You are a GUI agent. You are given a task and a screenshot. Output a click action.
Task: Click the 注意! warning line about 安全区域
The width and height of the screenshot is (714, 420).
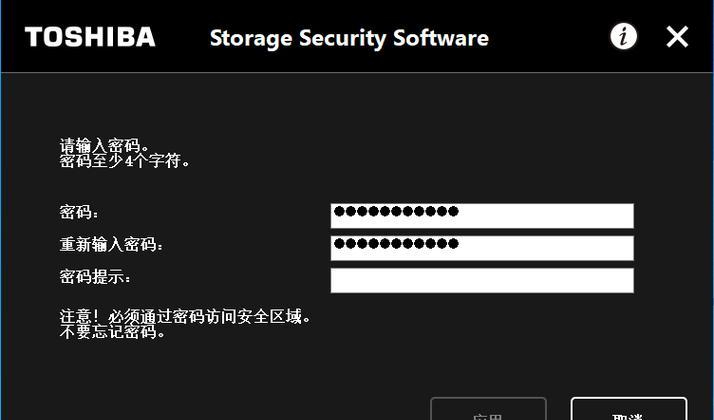click(x=185, y=316)
